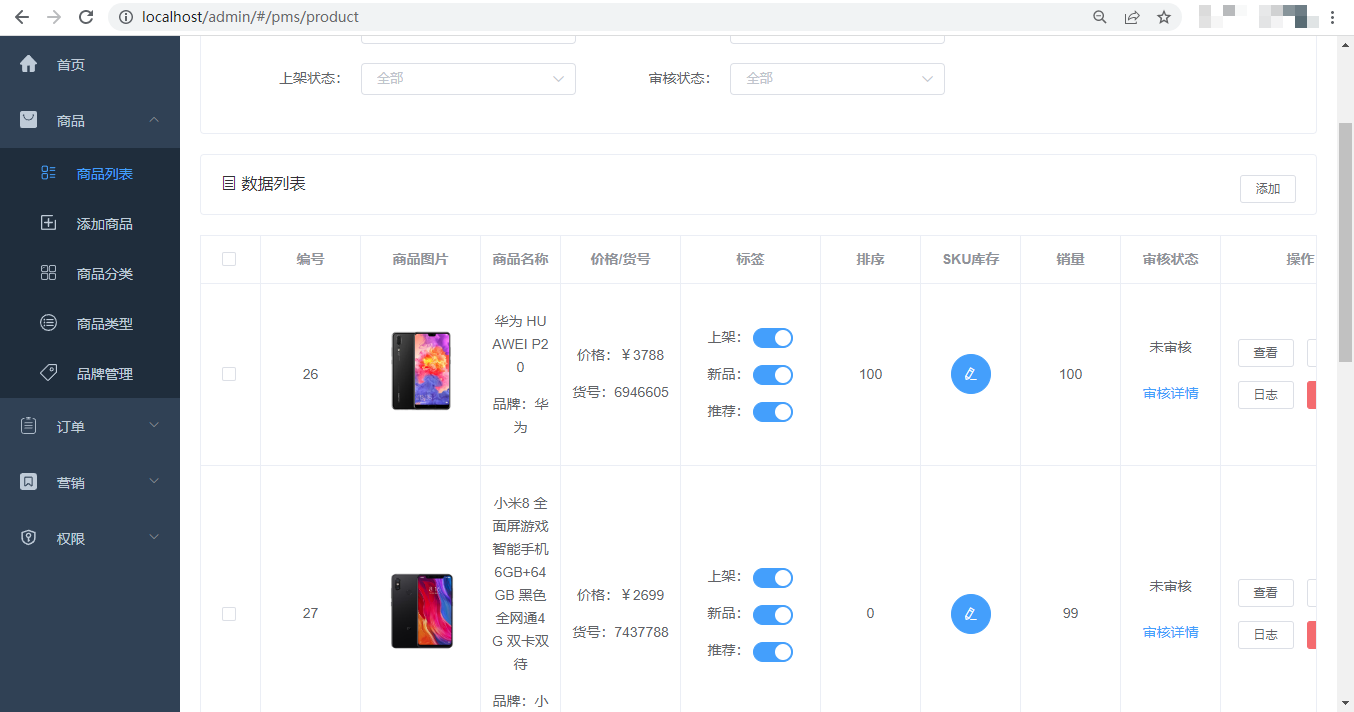Open Chrome three-dot menu
The height and width of the screenshot is (712, 1354).
tap(1333, 17)
